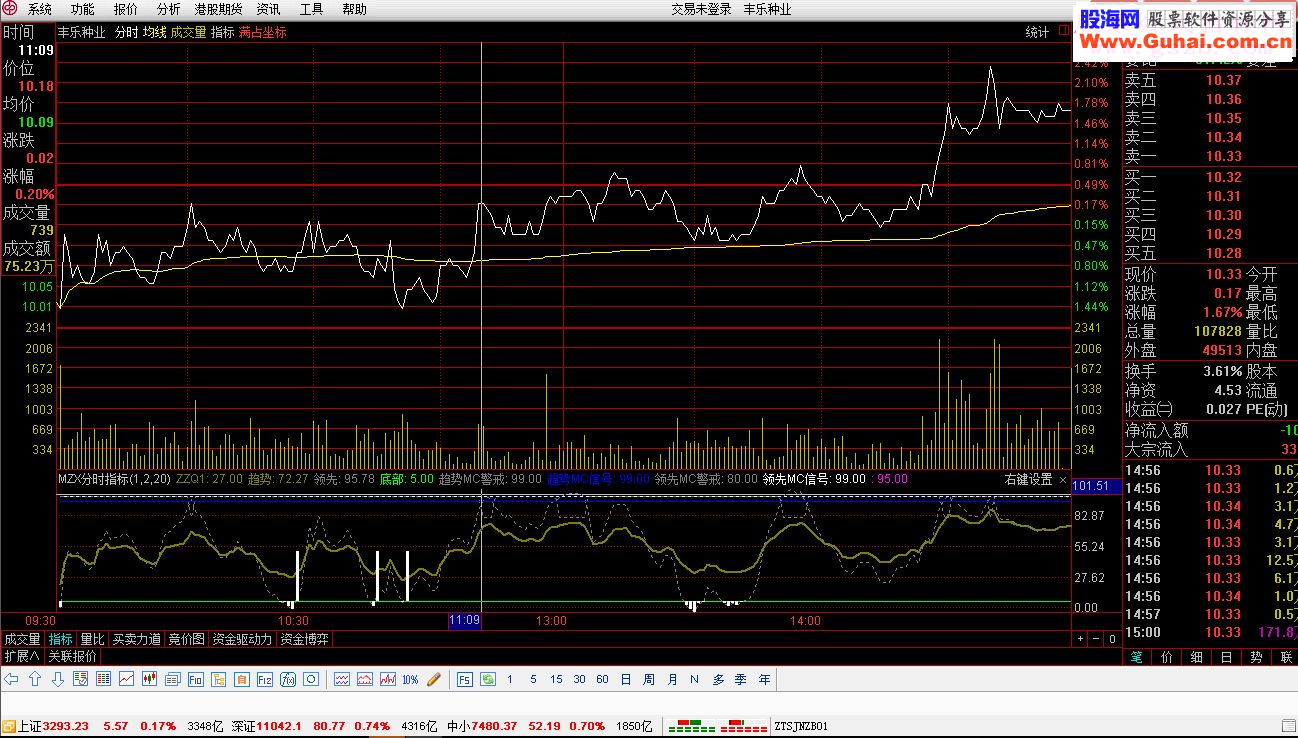Open the grid quote table icon

[103, 679]
